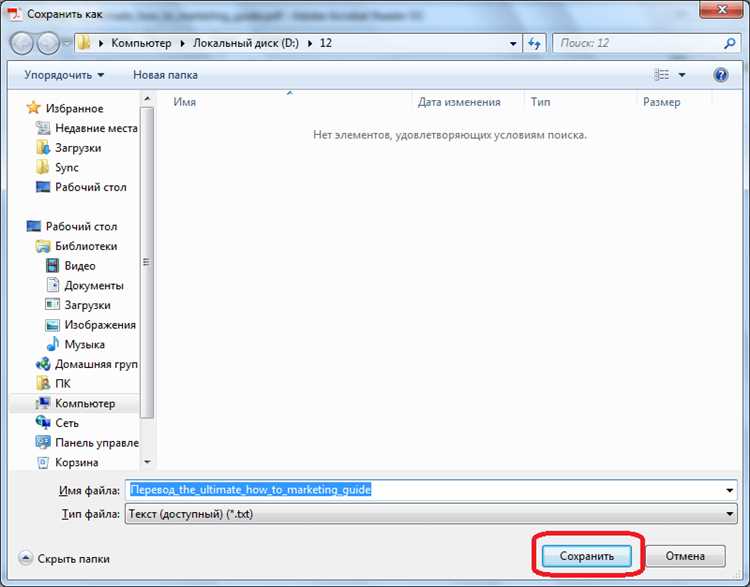Image resolution: width=750 pixels, height=587 pixels.
Task: Click the Компьютер monitor icon
Action: (43, 403)
